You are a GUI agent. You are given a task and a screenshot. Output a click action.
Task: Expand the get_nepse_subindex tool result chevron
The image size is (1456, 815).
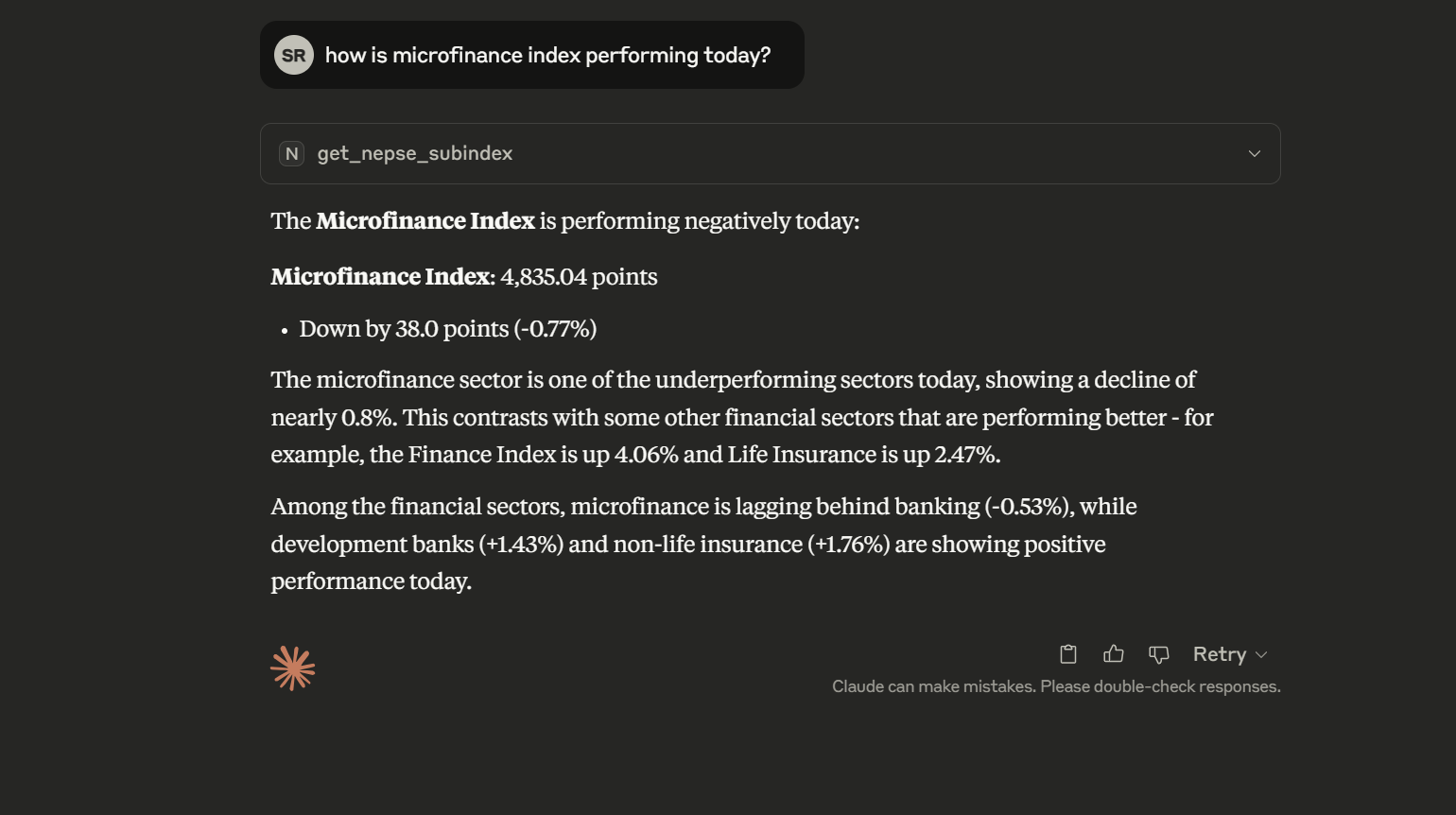1254,153
